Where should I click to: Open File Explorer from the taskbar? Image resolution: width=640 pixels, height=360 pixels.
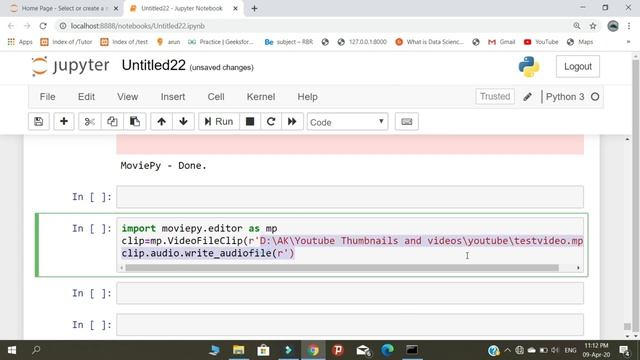coord(238,350)
